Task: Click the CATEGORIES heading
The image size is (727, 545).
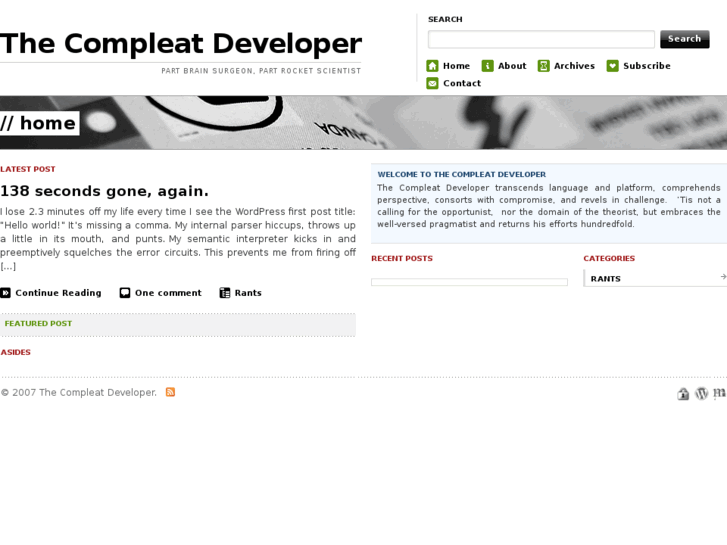Action: [609, 258]
